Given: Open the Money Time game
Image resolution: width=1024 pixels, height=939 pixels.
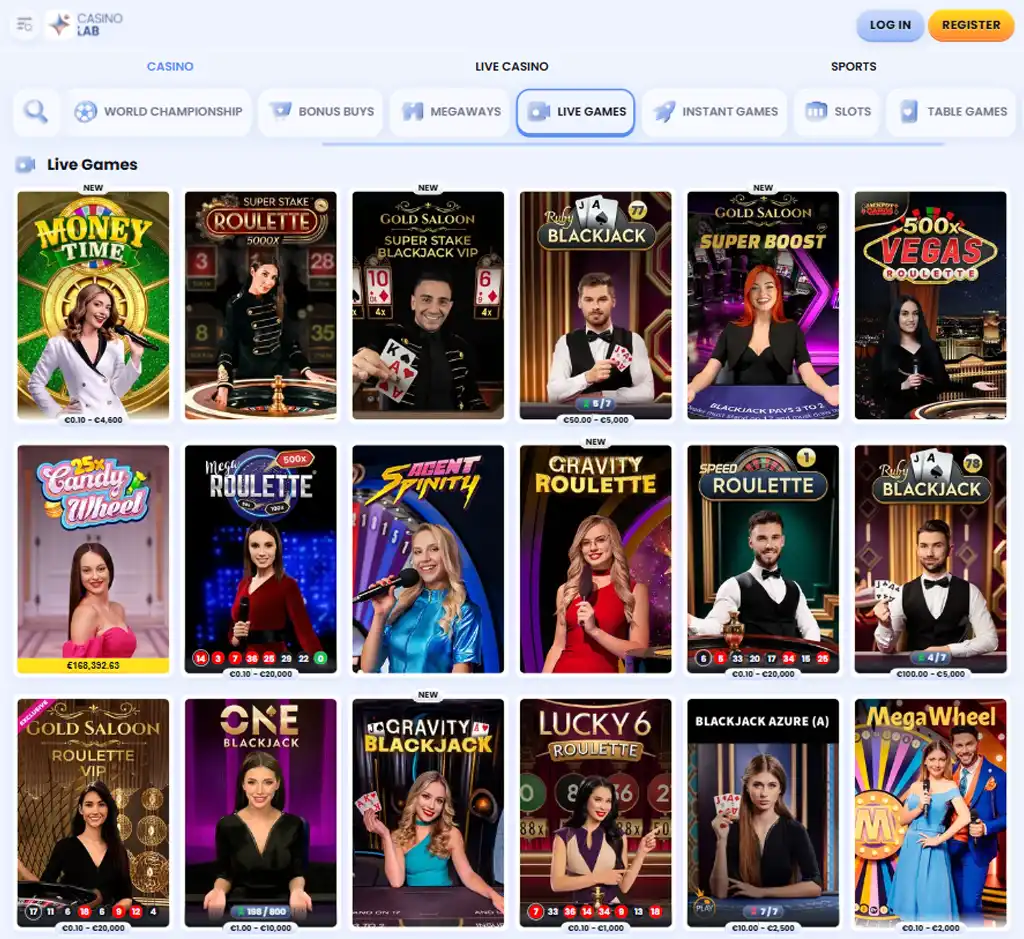Looking at the screenshot, I should click(x=93, y=304).
